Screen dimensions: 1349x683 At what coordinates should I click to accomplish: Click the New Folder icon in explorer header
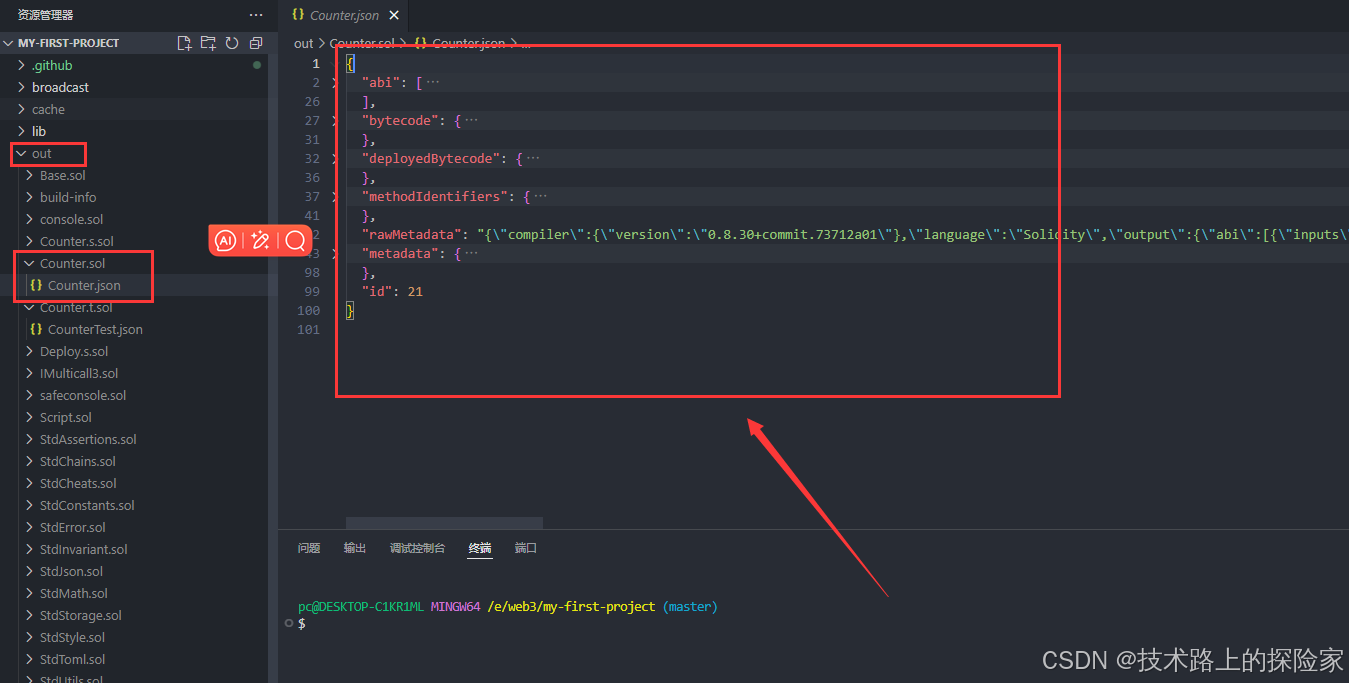coord(208,43)
